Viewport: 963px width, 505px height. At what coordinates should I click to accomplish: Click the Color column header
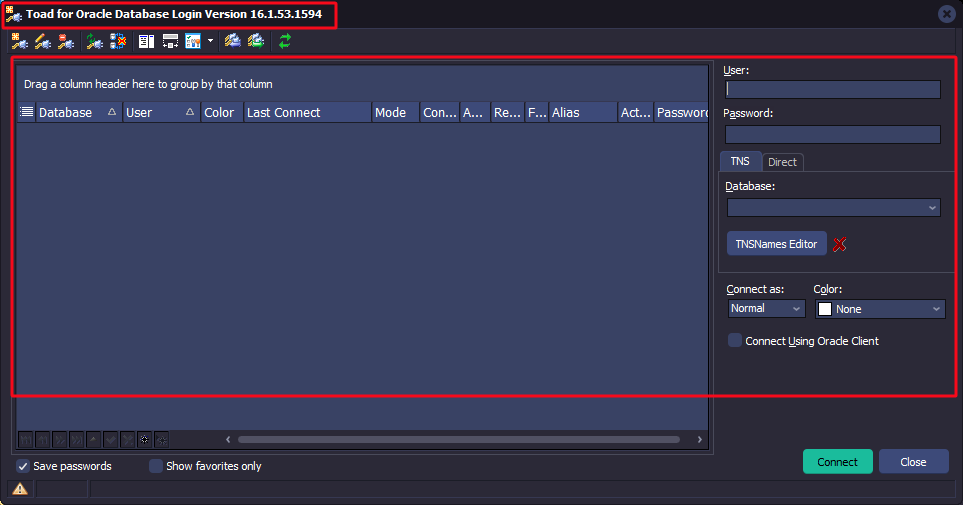click(x=222, y=112)
